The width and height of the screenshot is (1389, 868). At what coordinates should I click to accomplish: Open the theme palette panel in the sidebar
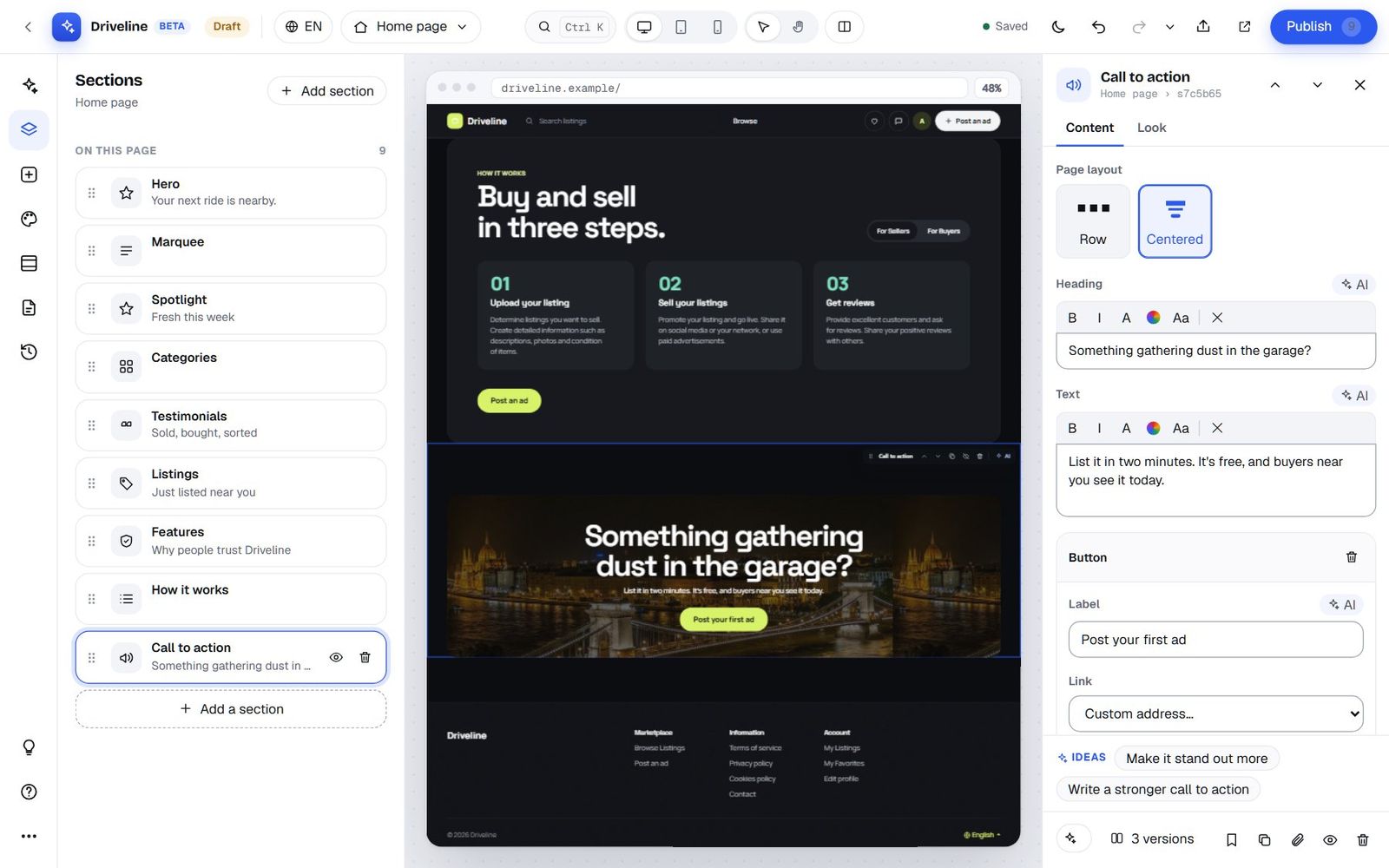pyautogui.click(x=29, y=219)
